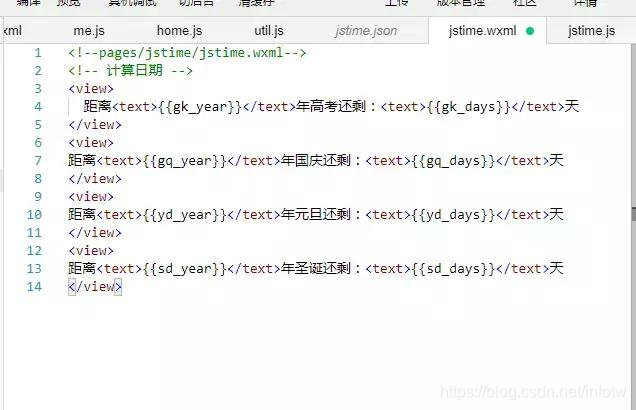The width and height of the screenshot is (636, 410).
Task: Click the highlighted </view> tag on line 14
Action: click(x=95, y=287)
